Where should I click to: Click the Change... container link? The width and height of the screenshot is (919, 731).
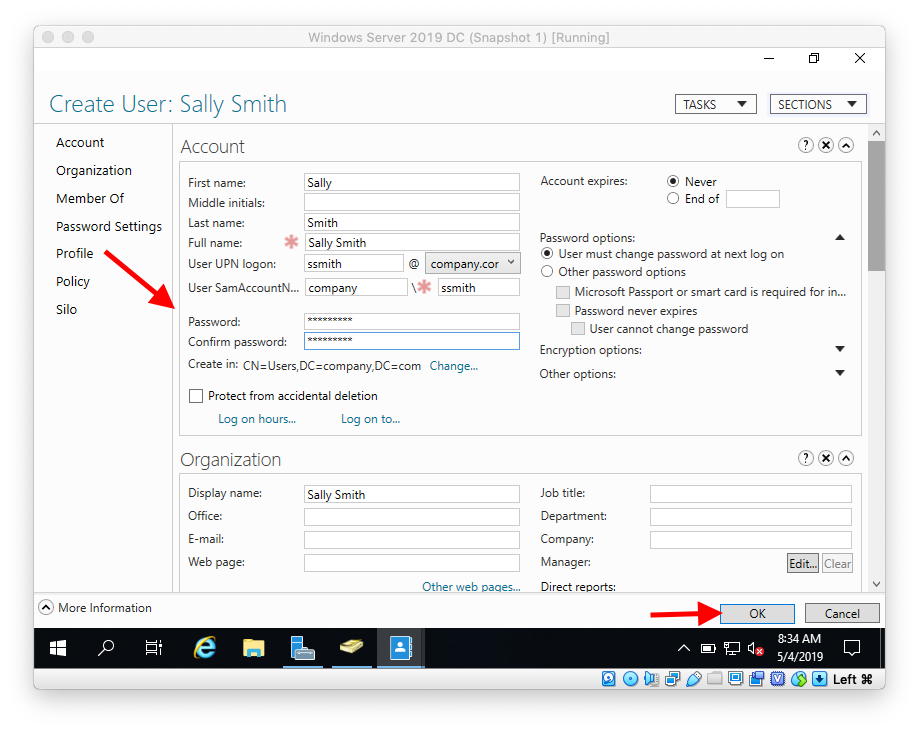point(454,366)
